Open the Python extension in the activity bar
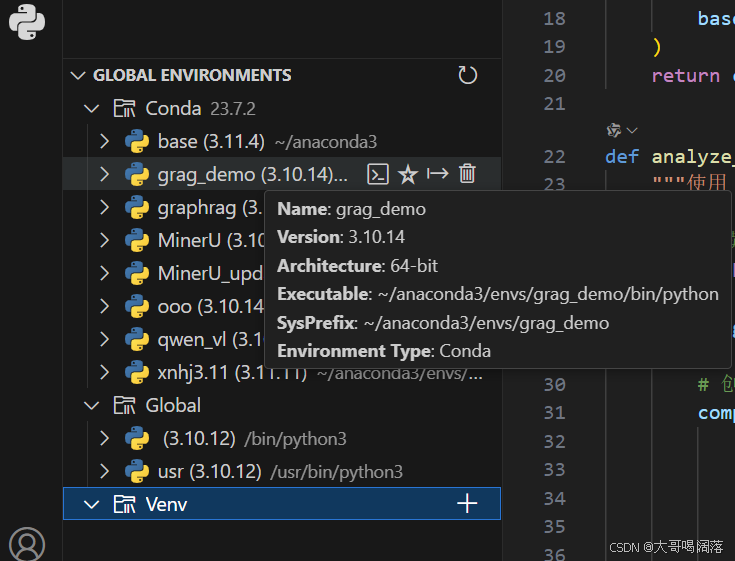The width and height of the screenshot is (735, 561). click(27, 22)
